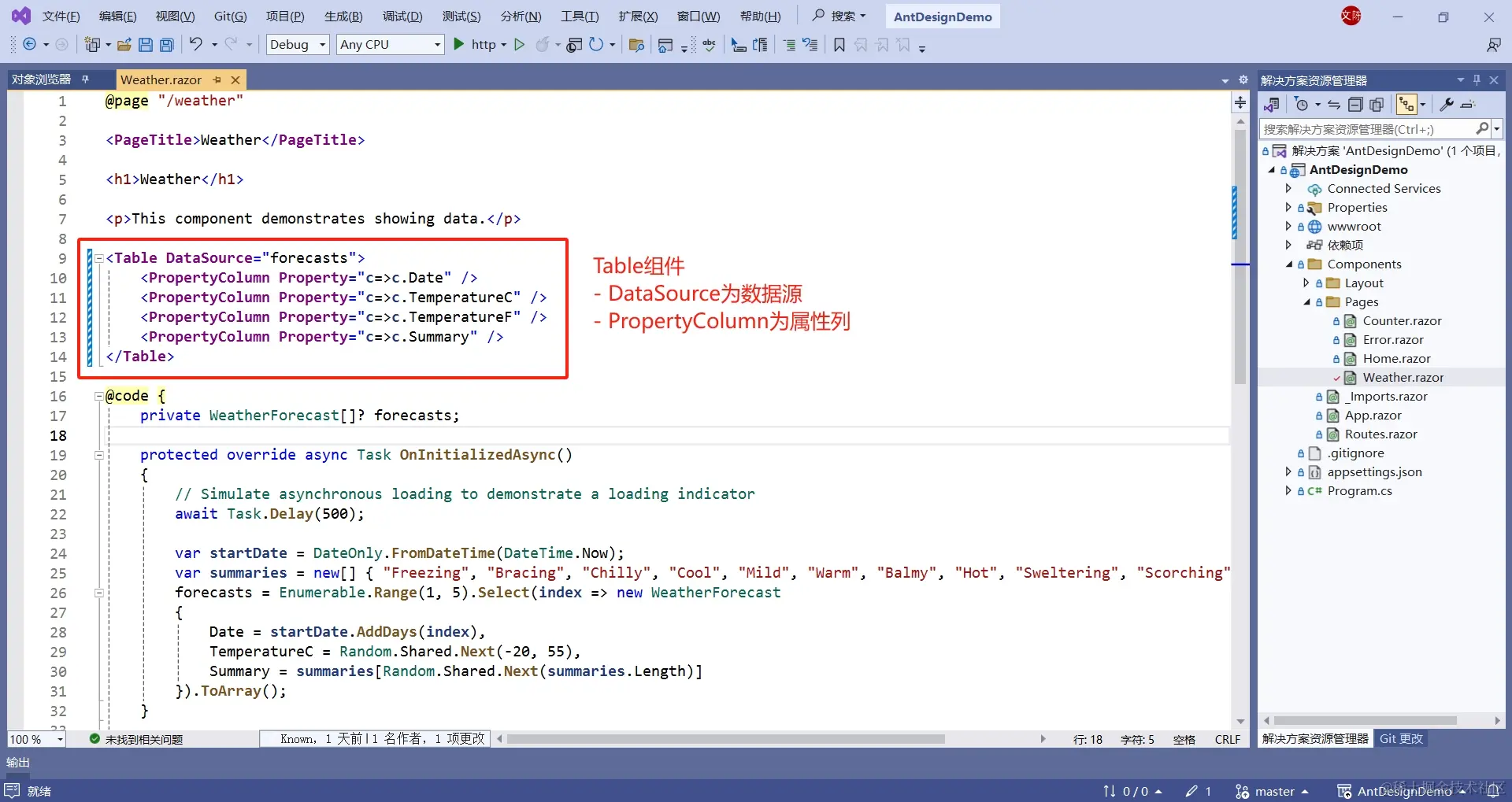Toggle auto-hide pin on Solution Explorer panel
This screenshot has height=802, width=1512.
pyautogui.click(x=1477, y=79)
